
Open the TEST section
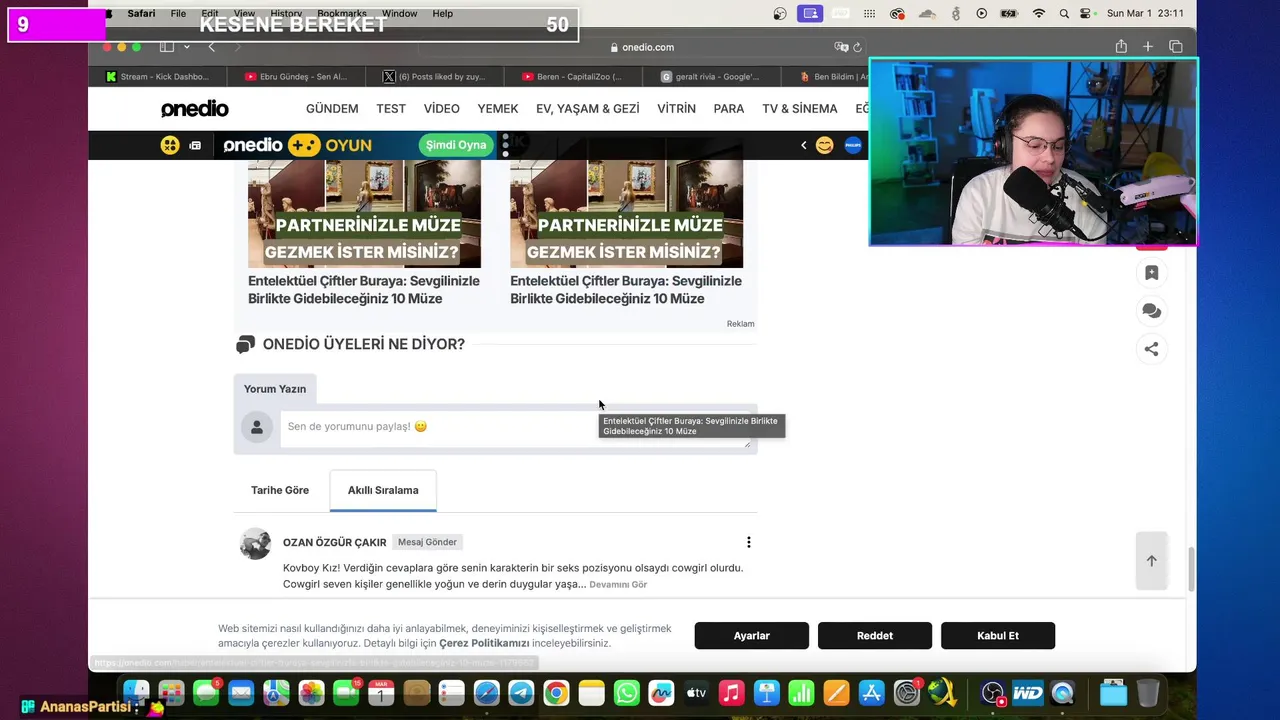coord(391,109)
